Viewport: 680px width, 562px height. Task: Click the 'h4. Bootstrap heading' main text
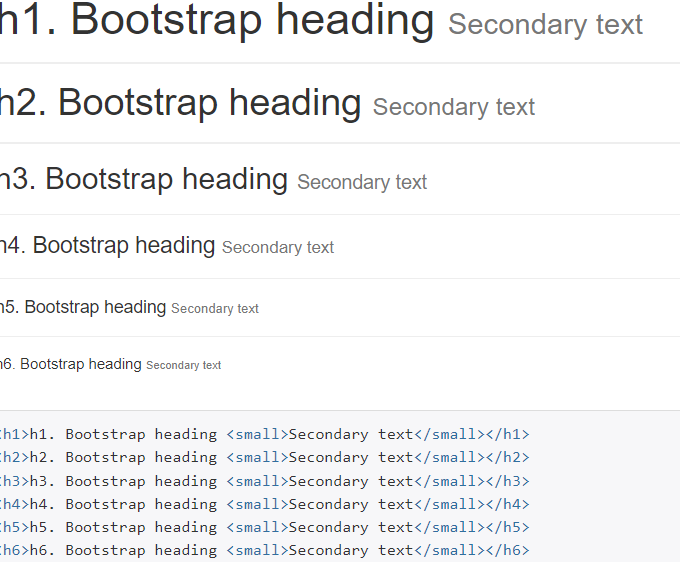pyautogui.click(x=108, y=246)
